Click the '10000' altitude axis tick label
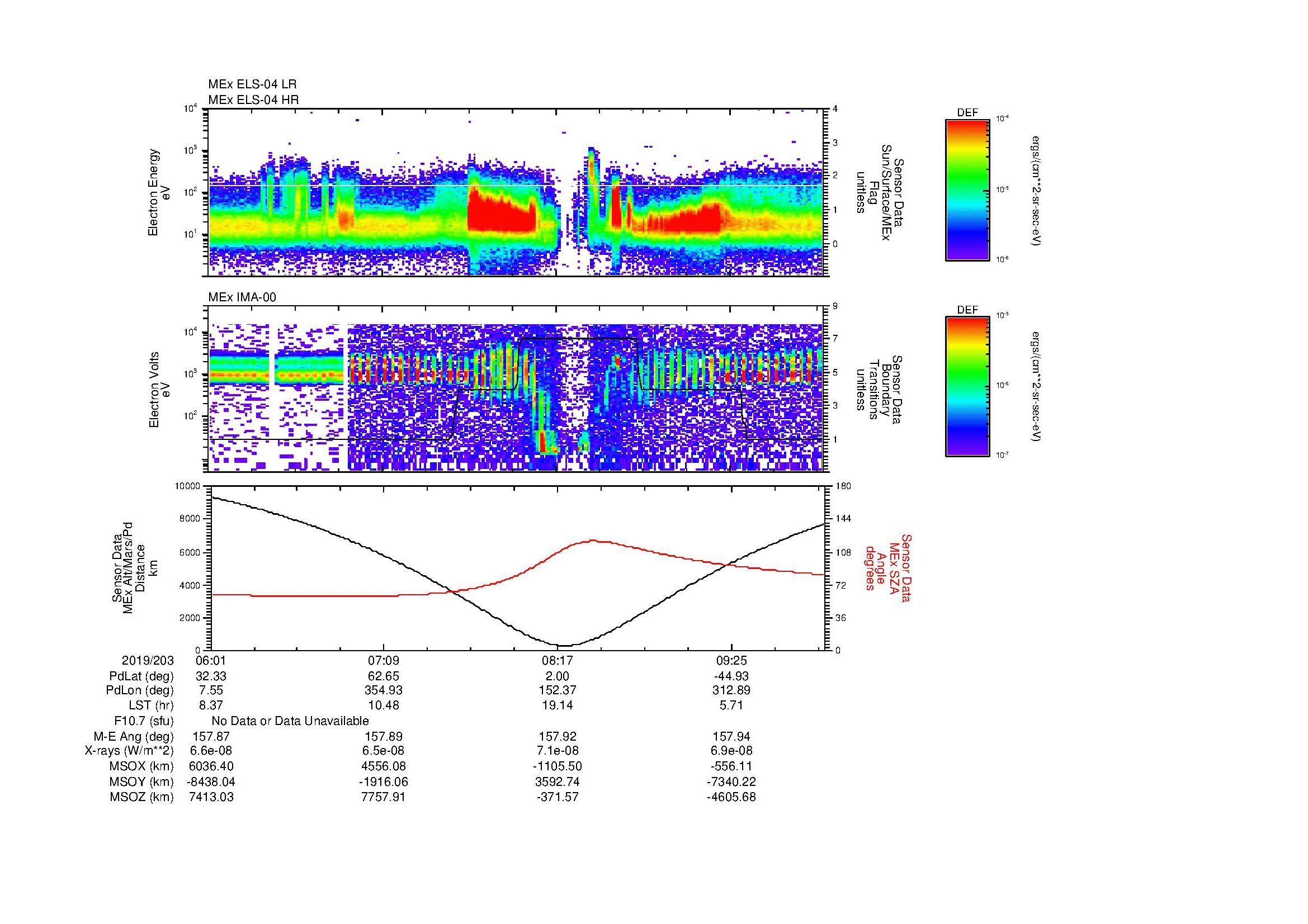This screenshot has height=924, width=1308. pos(188,486)
